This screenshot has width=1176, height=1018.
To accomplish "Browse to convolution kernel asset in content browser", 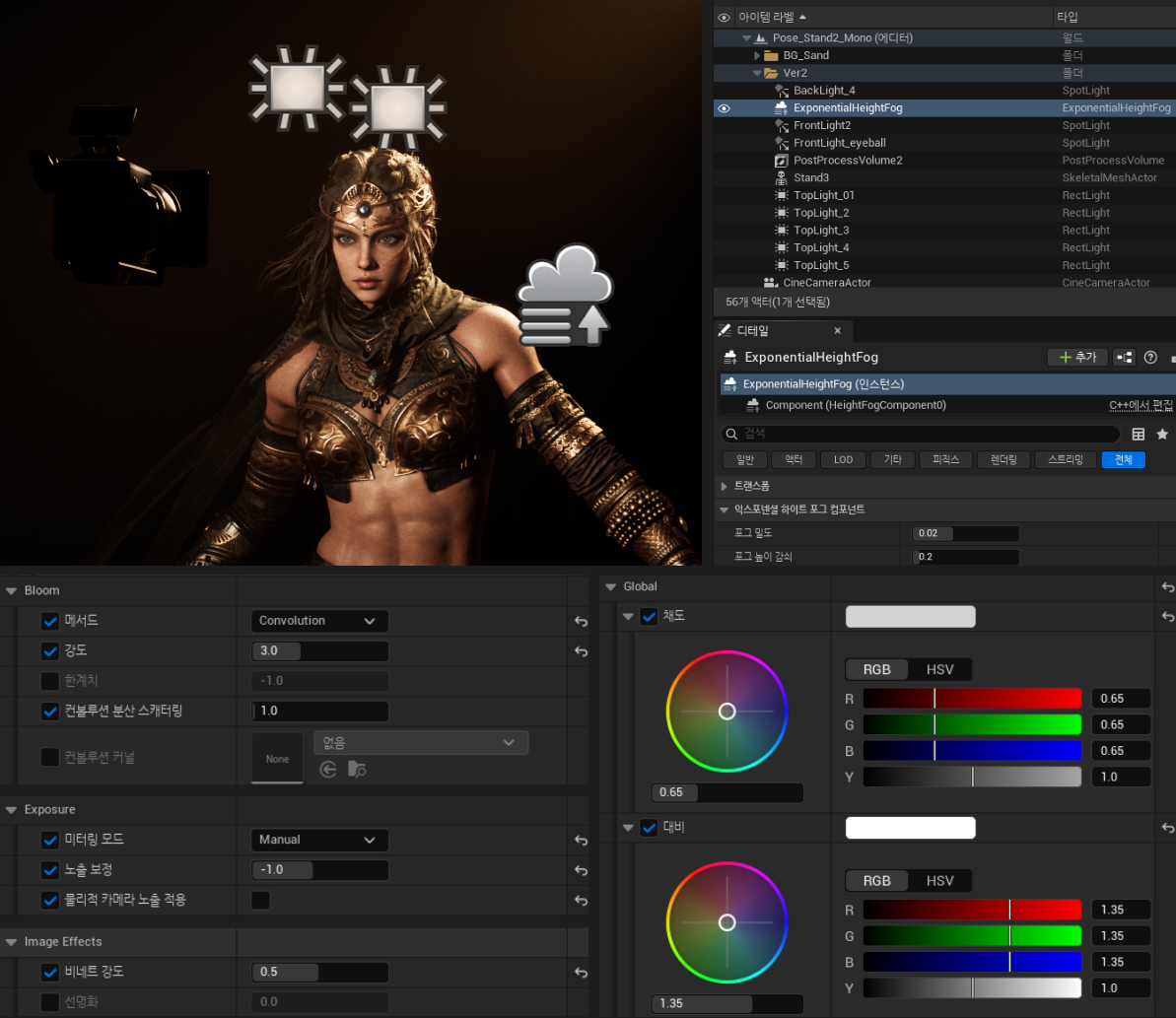I will click(357, 769).
